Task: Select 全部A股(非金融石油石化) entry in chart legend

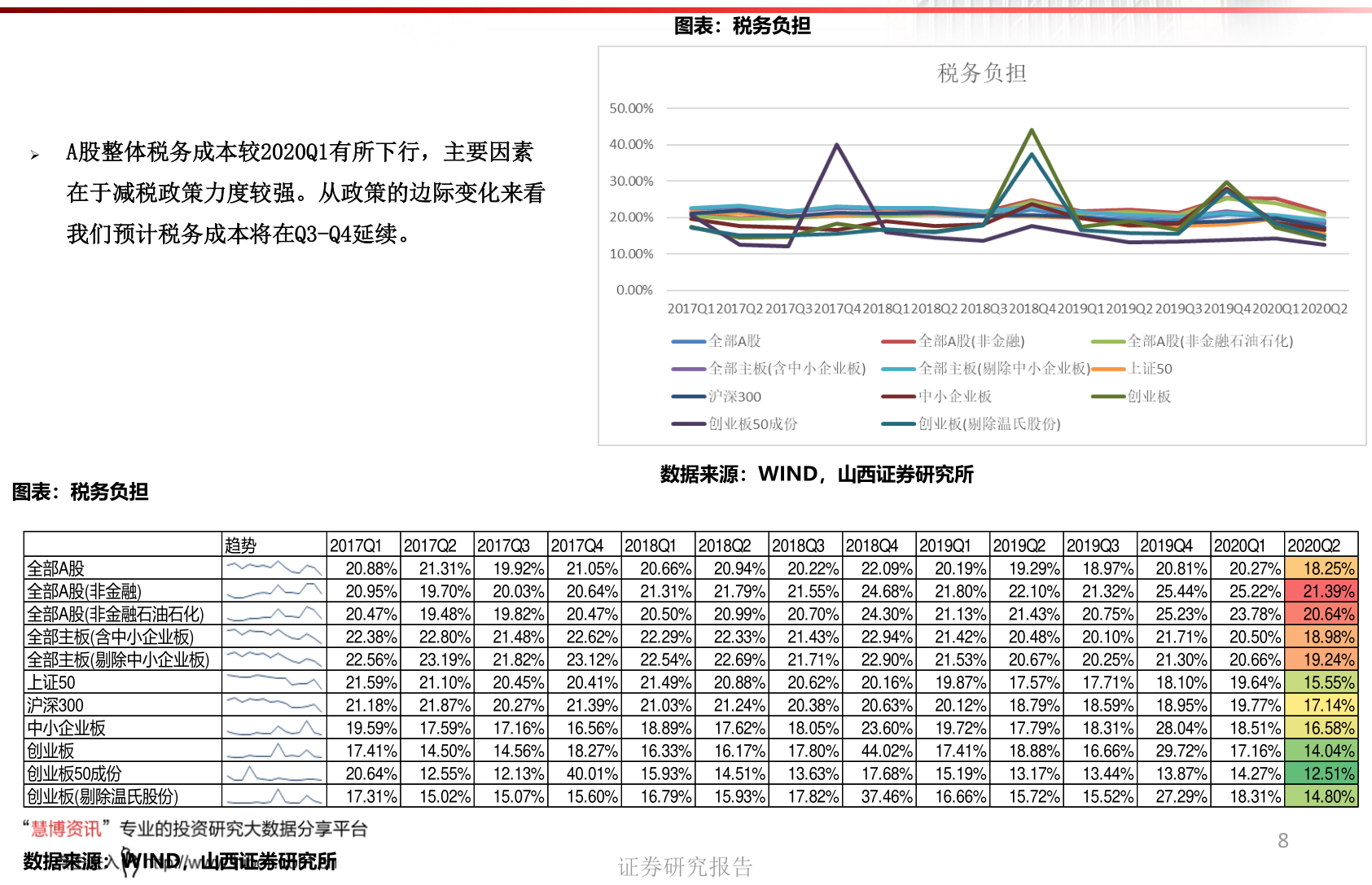Action: tap(1191, 341)
